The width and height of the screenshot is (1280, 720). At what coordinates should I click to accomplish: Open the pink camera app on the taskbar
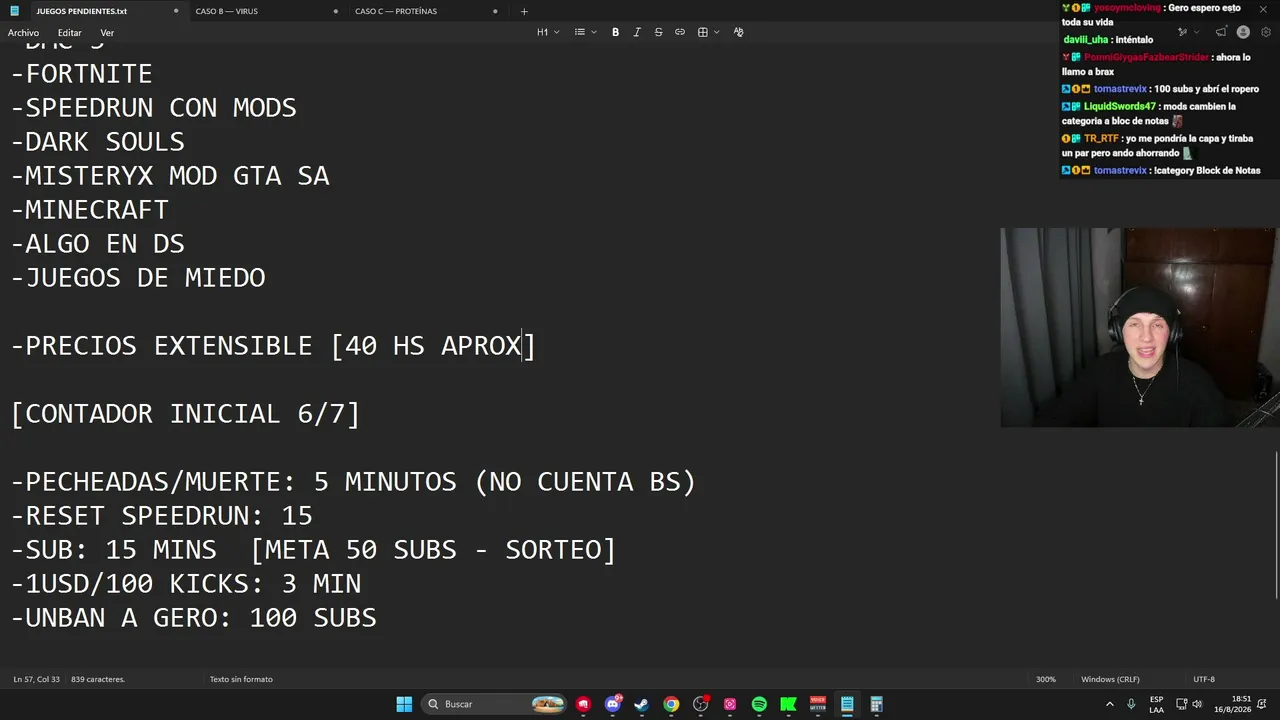coord(730,704)
